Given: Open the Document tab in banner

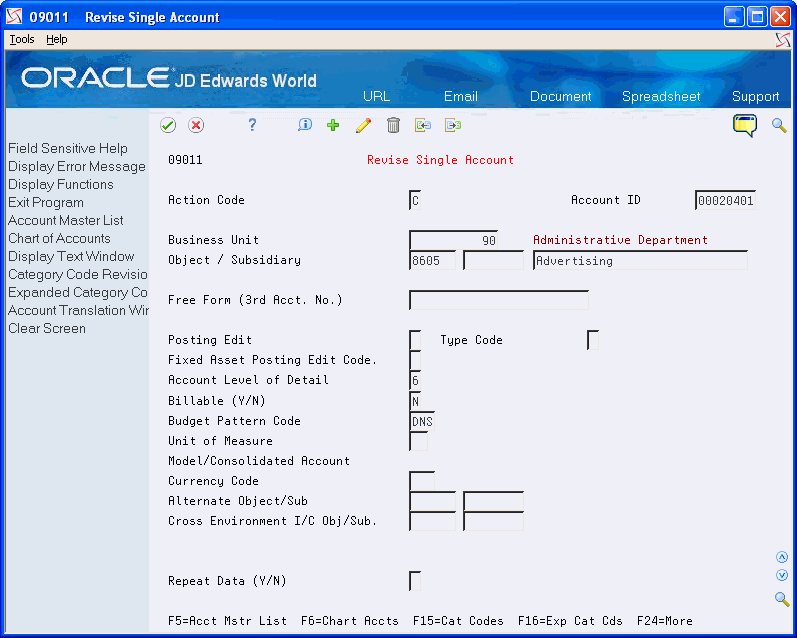Looking at the screenshot, I should [561, 96].
